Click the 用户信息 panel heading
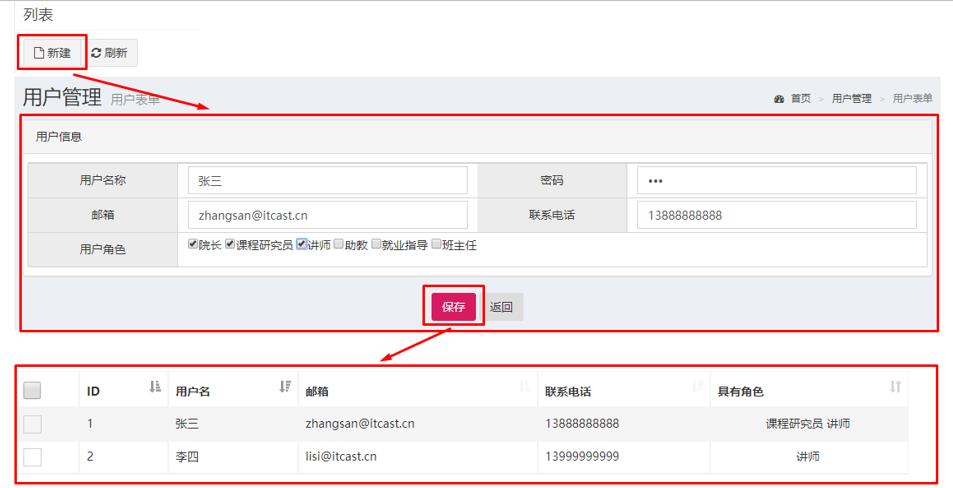 pos(59,137)
